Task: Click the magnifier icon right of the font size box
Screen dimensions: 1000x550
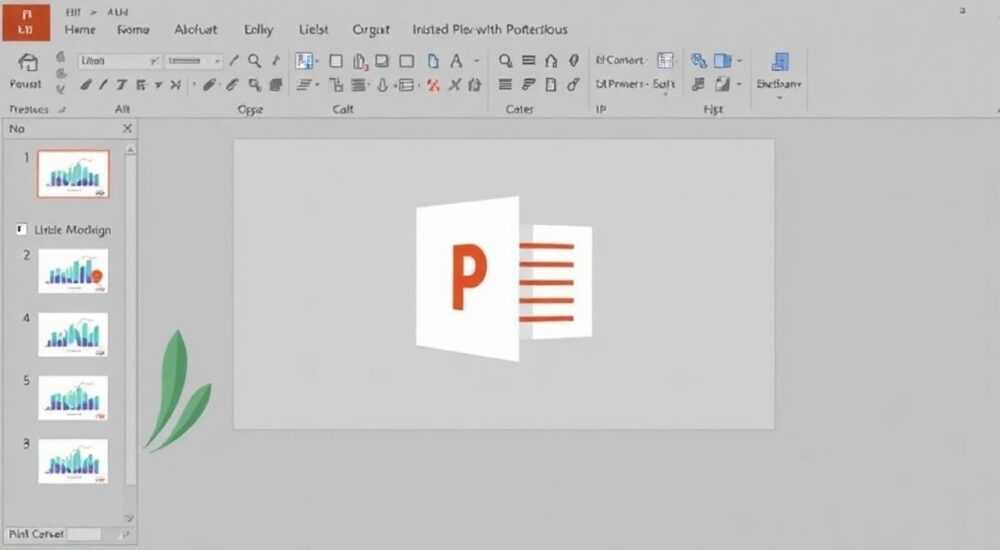Action: click(254, 61)
